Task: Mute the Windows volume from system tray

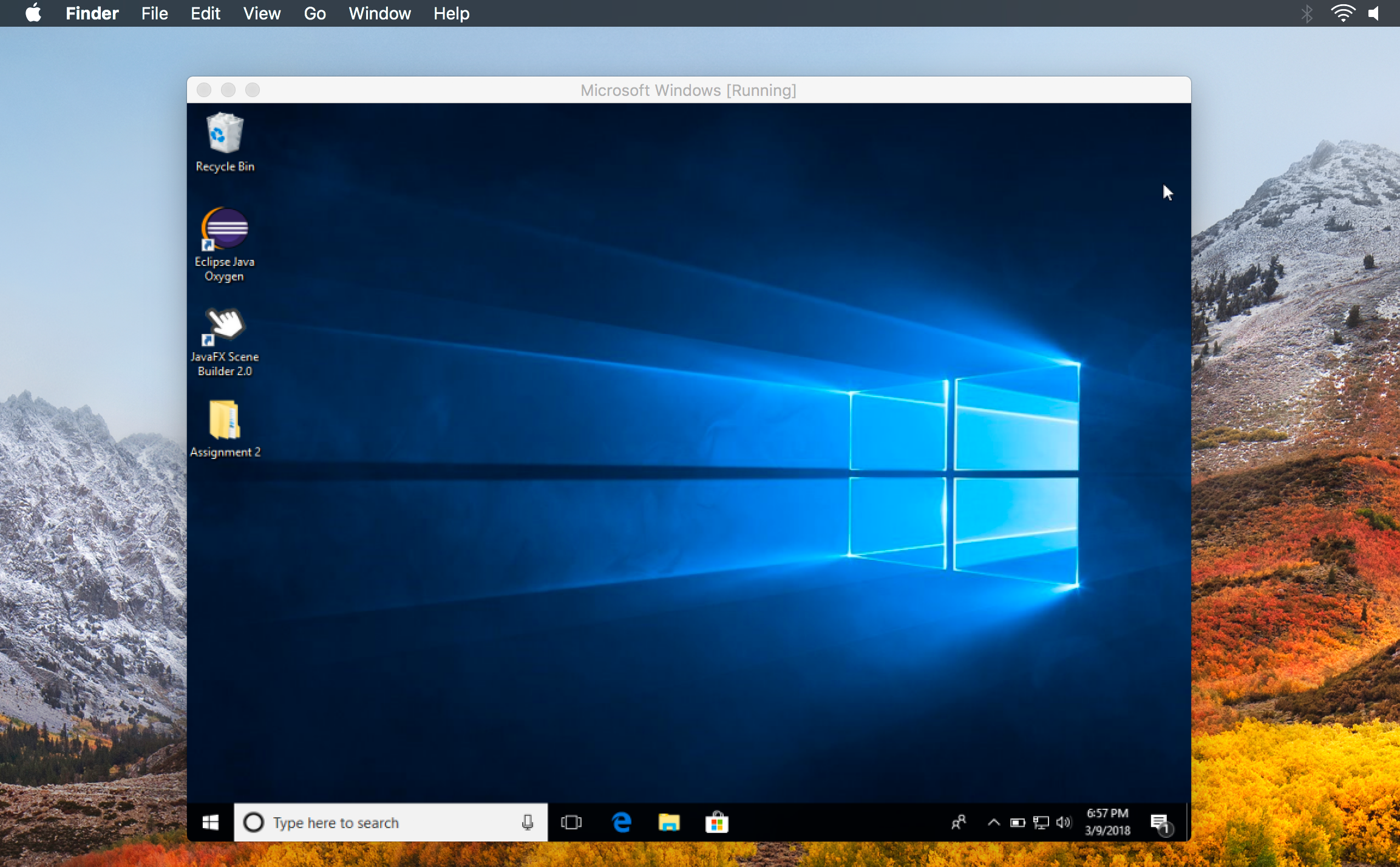Action: [x=1064, y=822]
